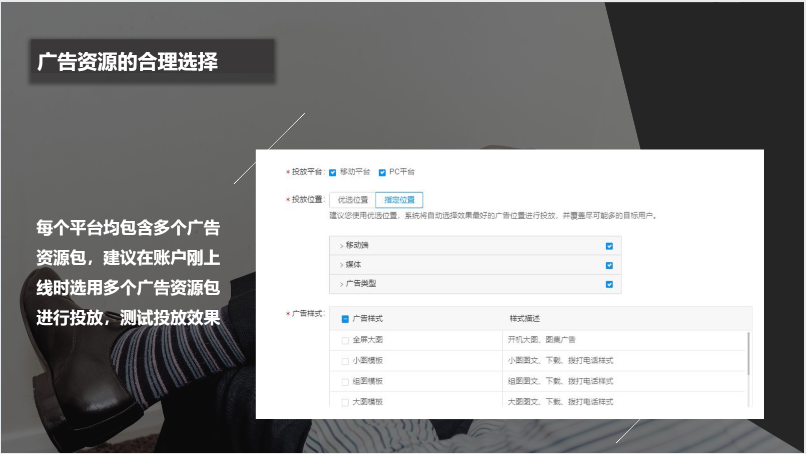
Task: Click the paragraph starting 每个平台均包含
Action: (128, 273)
